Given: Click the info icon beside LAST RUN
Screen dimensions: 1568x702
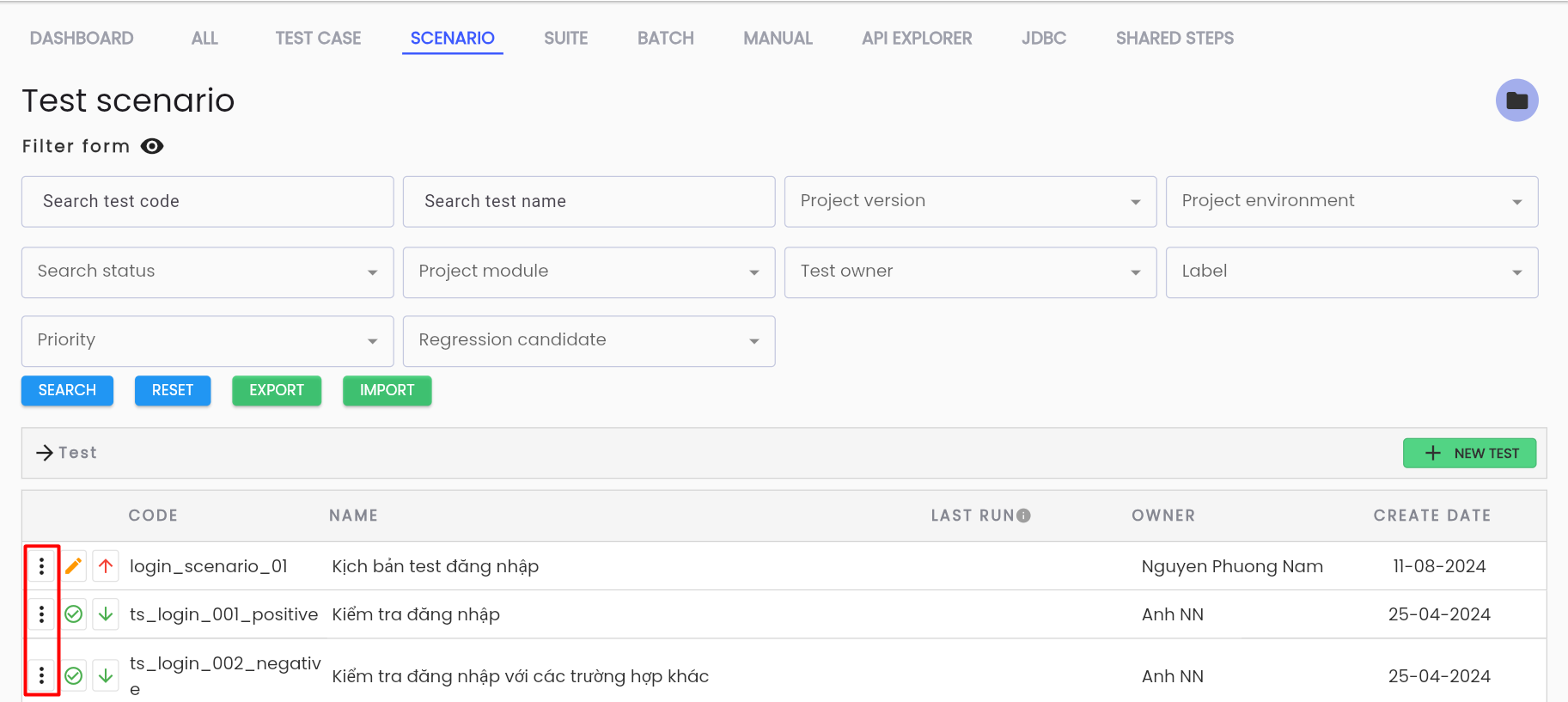Looking at the screenshot, I should (x=1023, y=516).
